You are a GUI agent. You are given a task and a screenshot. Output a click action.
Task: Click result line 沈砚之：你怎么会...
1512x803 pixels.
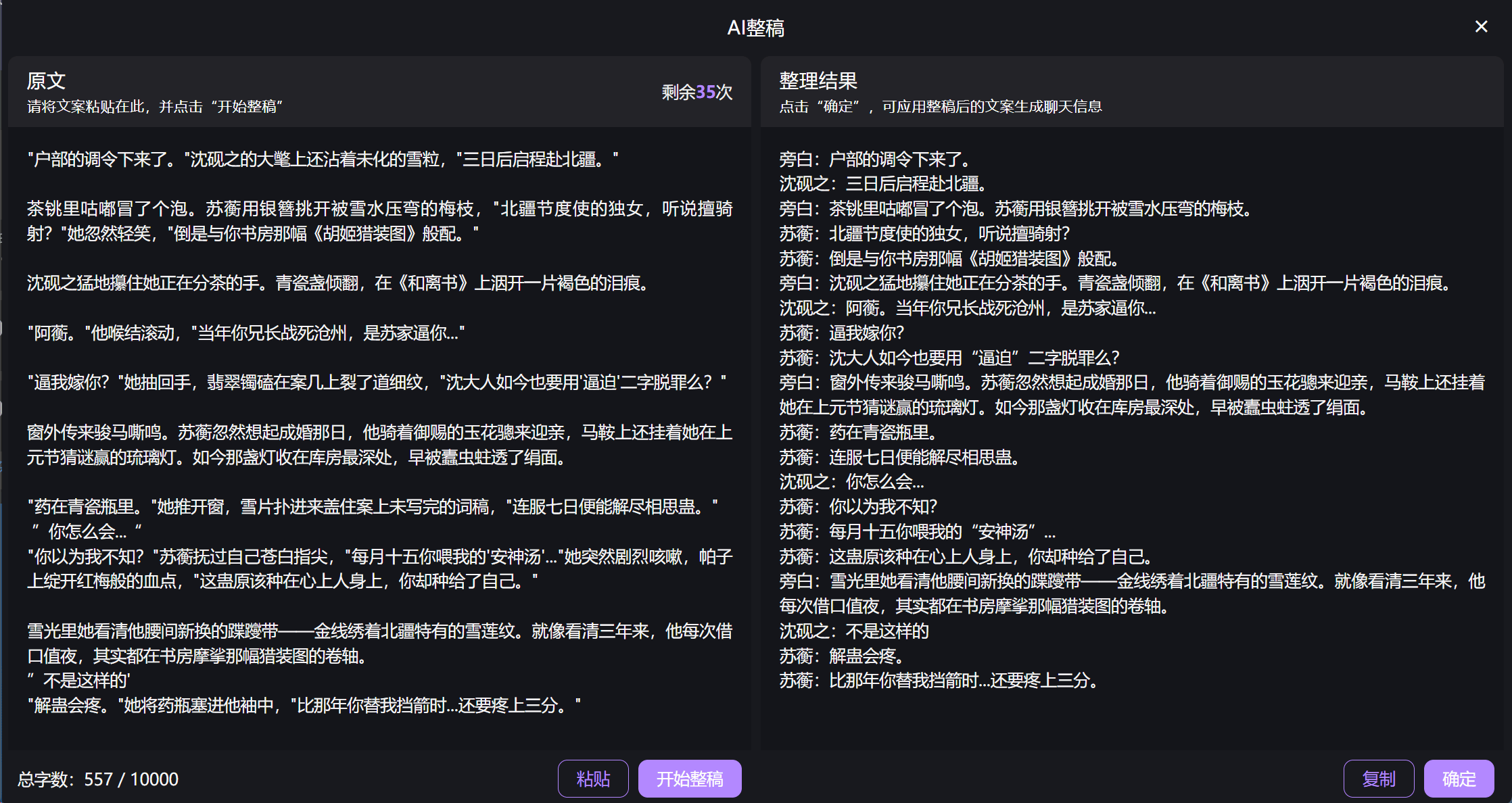[x=852, y=482]
